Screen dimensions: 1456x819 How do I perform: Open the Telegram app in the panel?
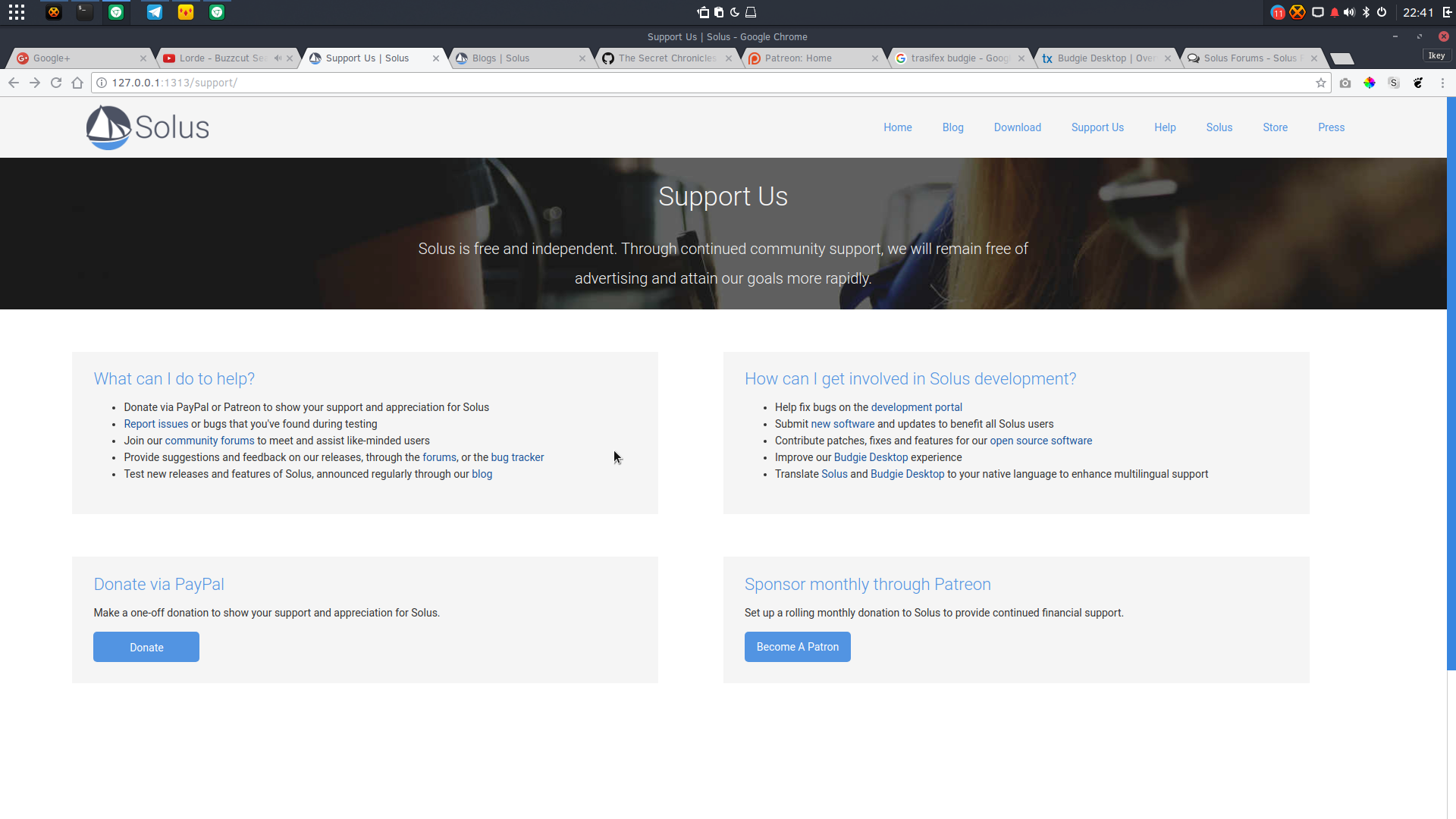click(155, 12)
